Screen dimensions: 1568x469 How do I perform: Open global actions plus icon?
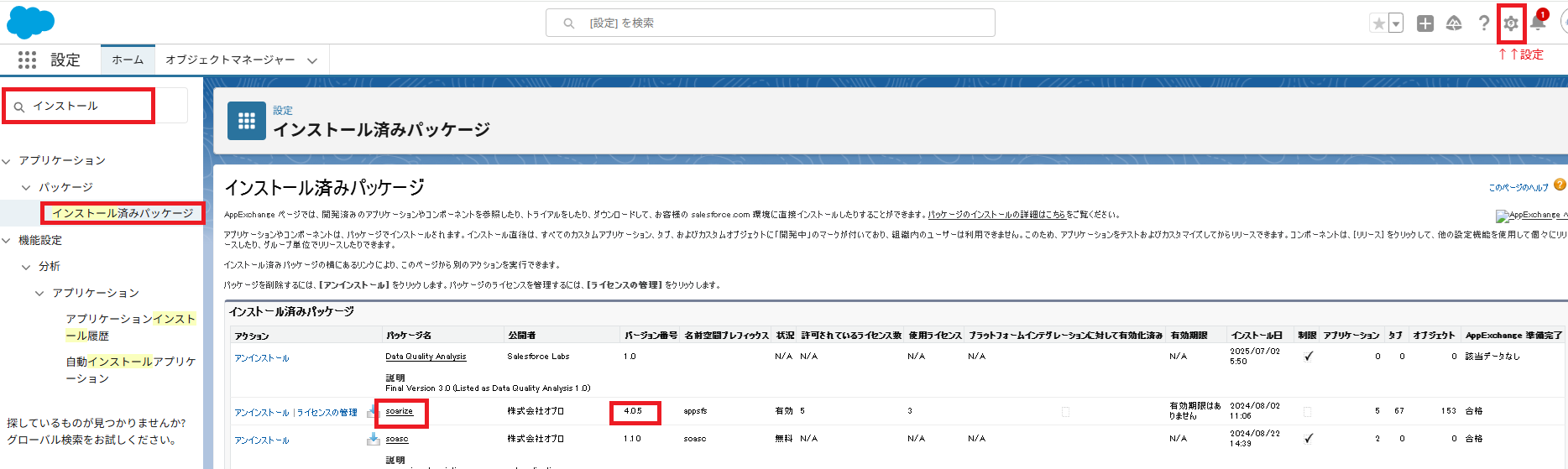click(1425, 23)
